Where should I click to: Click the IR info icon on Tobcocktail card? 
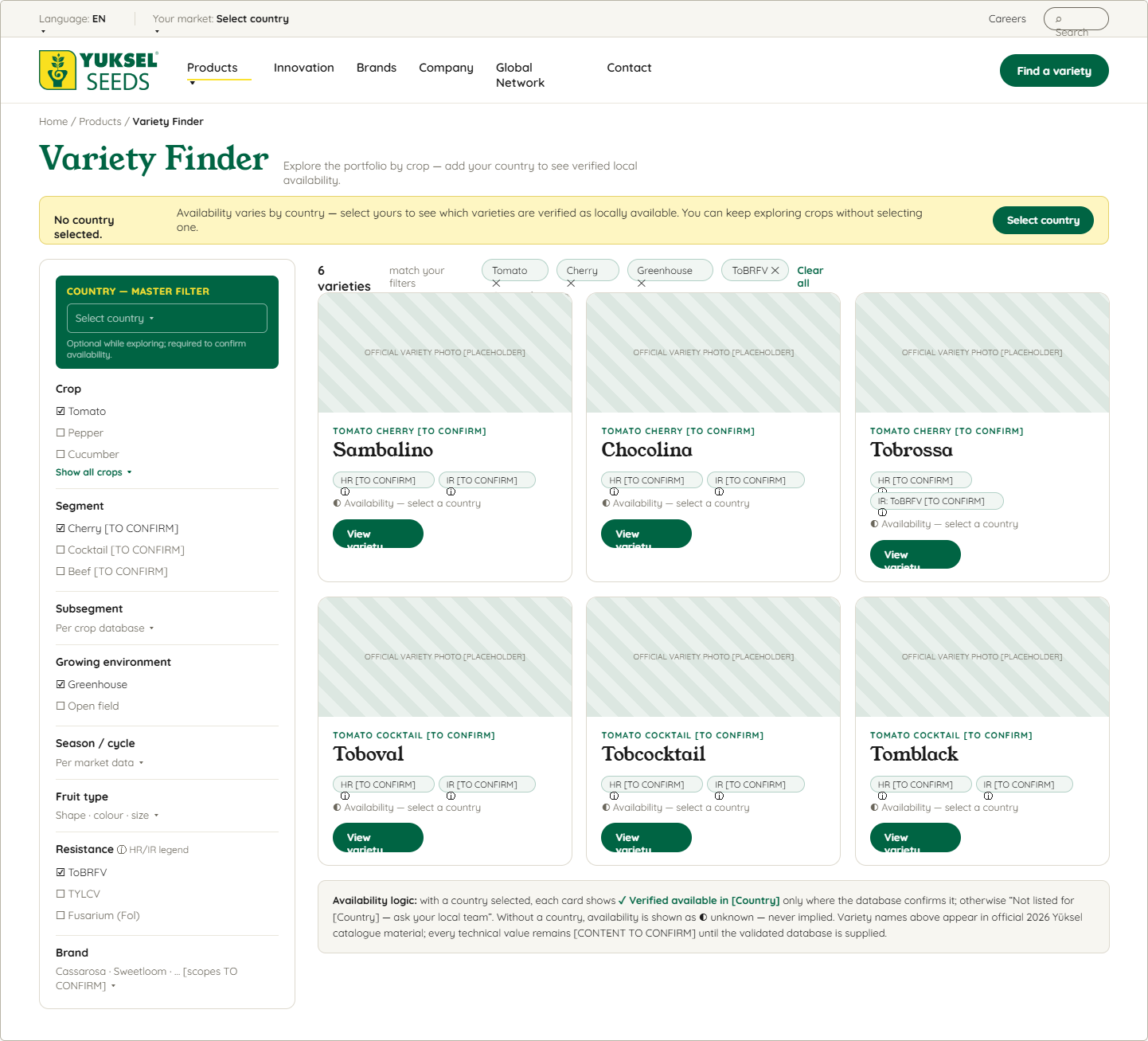tap(719, 796)
